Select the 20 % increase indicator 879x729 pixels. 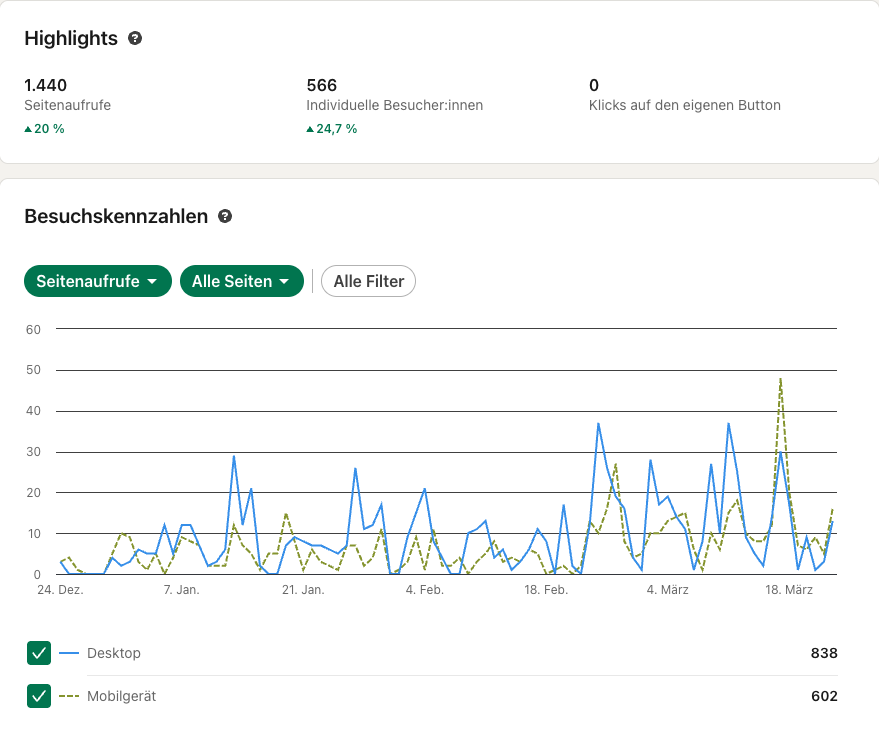(44, 129)
